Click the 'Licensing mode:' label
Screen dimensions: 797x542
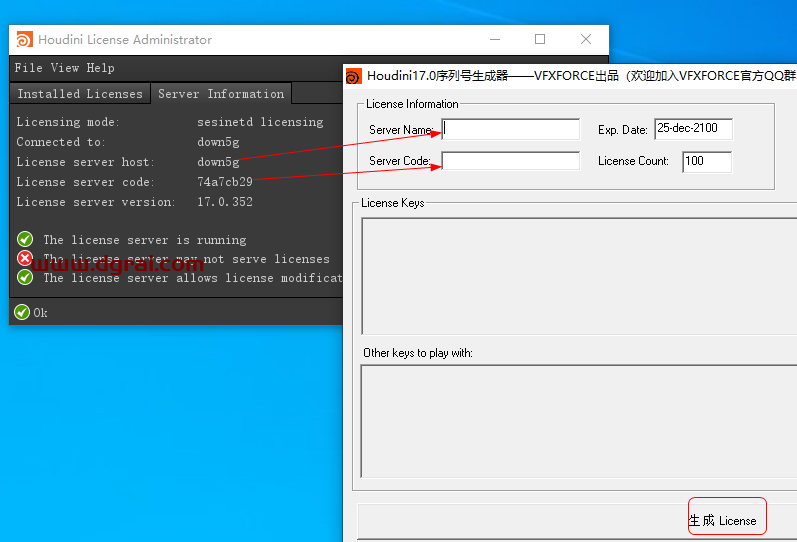(x=68, y=122)
